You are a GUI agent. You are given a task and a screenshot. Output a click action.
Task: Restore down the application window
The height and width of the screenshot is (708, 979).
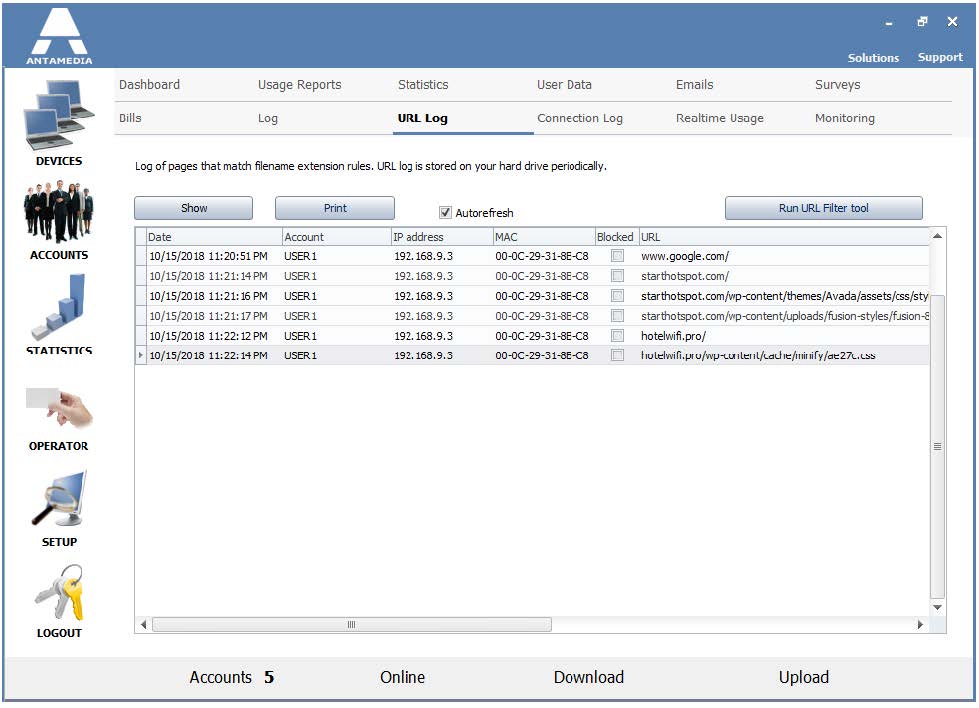click(x=922, y=22)
